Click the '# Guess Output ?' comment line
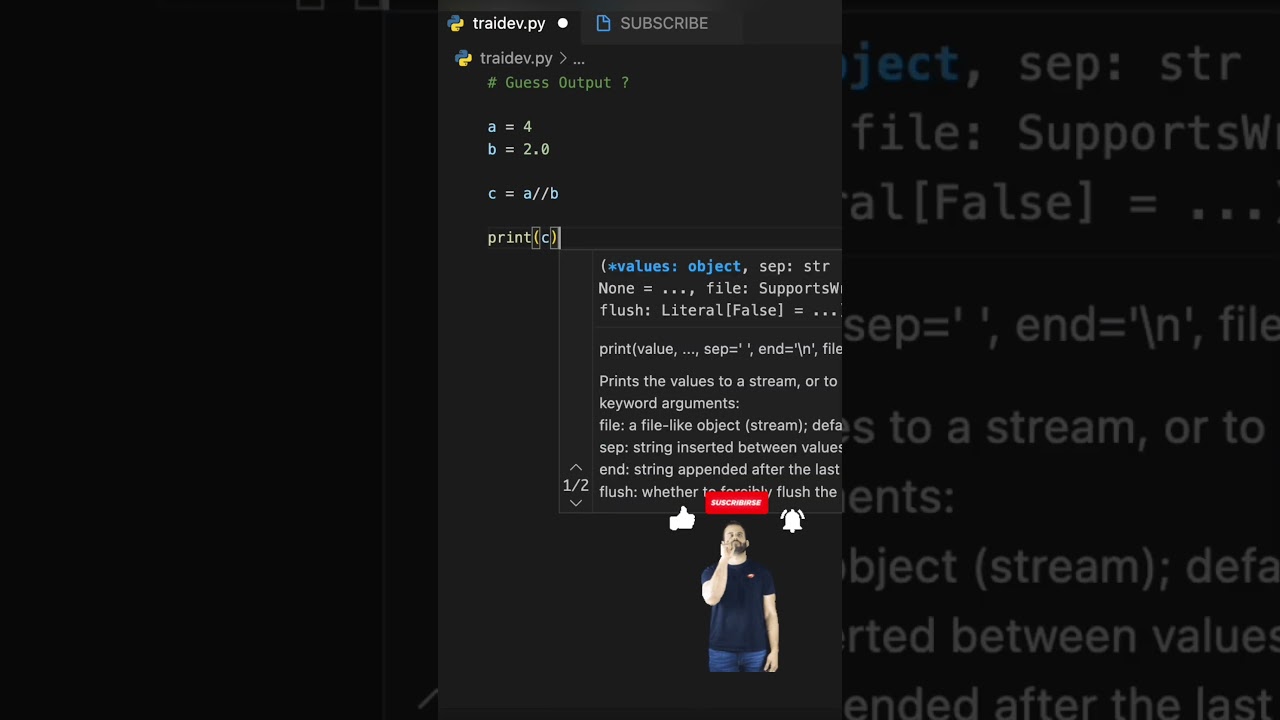 point(558,83)
